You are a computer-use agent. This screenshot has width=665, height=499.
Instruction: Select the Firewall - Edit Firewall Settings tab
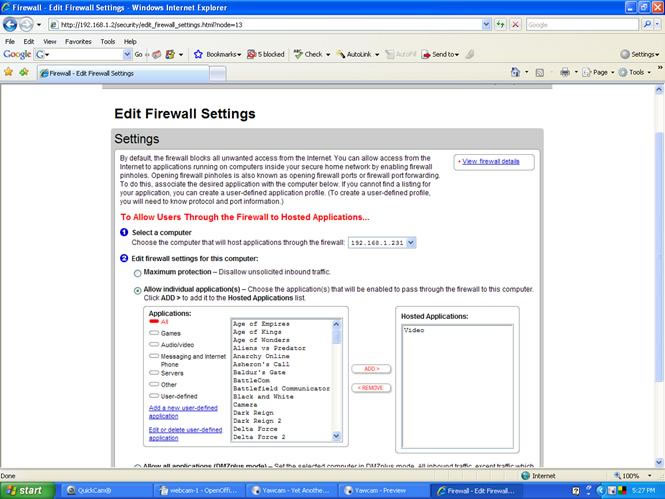pyautogui.click(x=123, y=73)
